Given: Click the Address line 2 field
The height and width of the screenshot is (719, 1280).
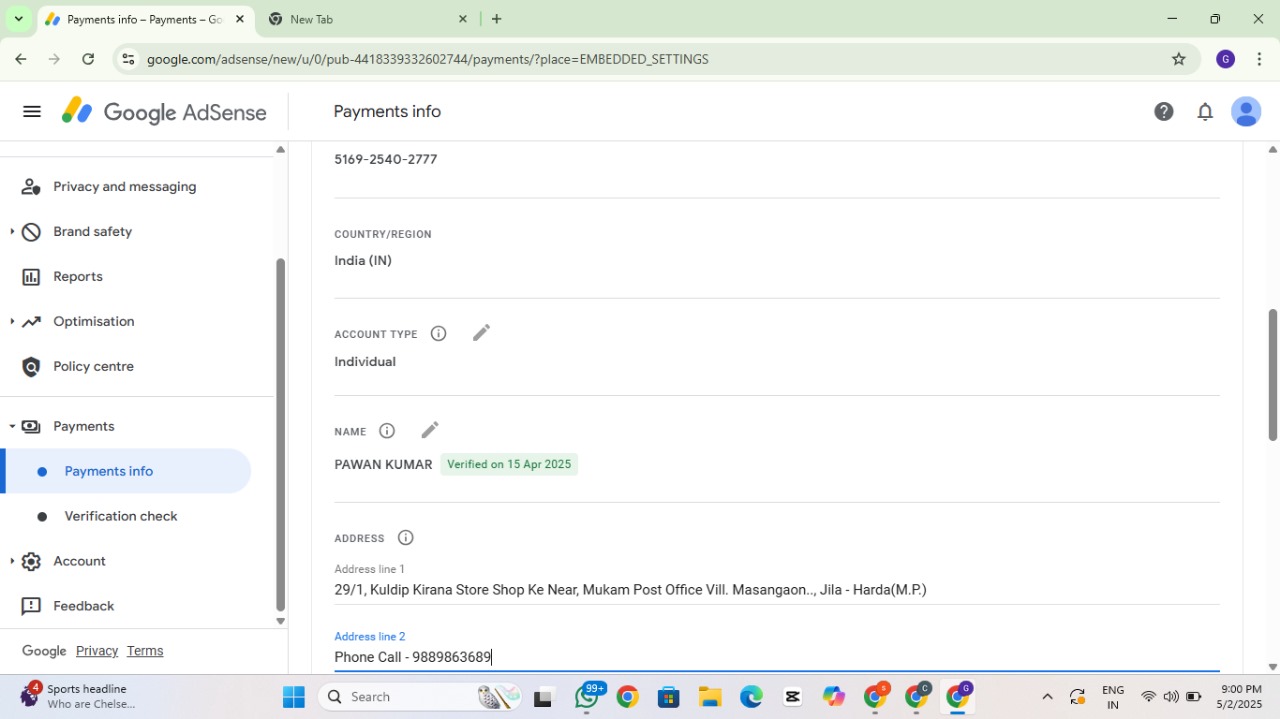Looking at the screenshot, I should [777, 657].
